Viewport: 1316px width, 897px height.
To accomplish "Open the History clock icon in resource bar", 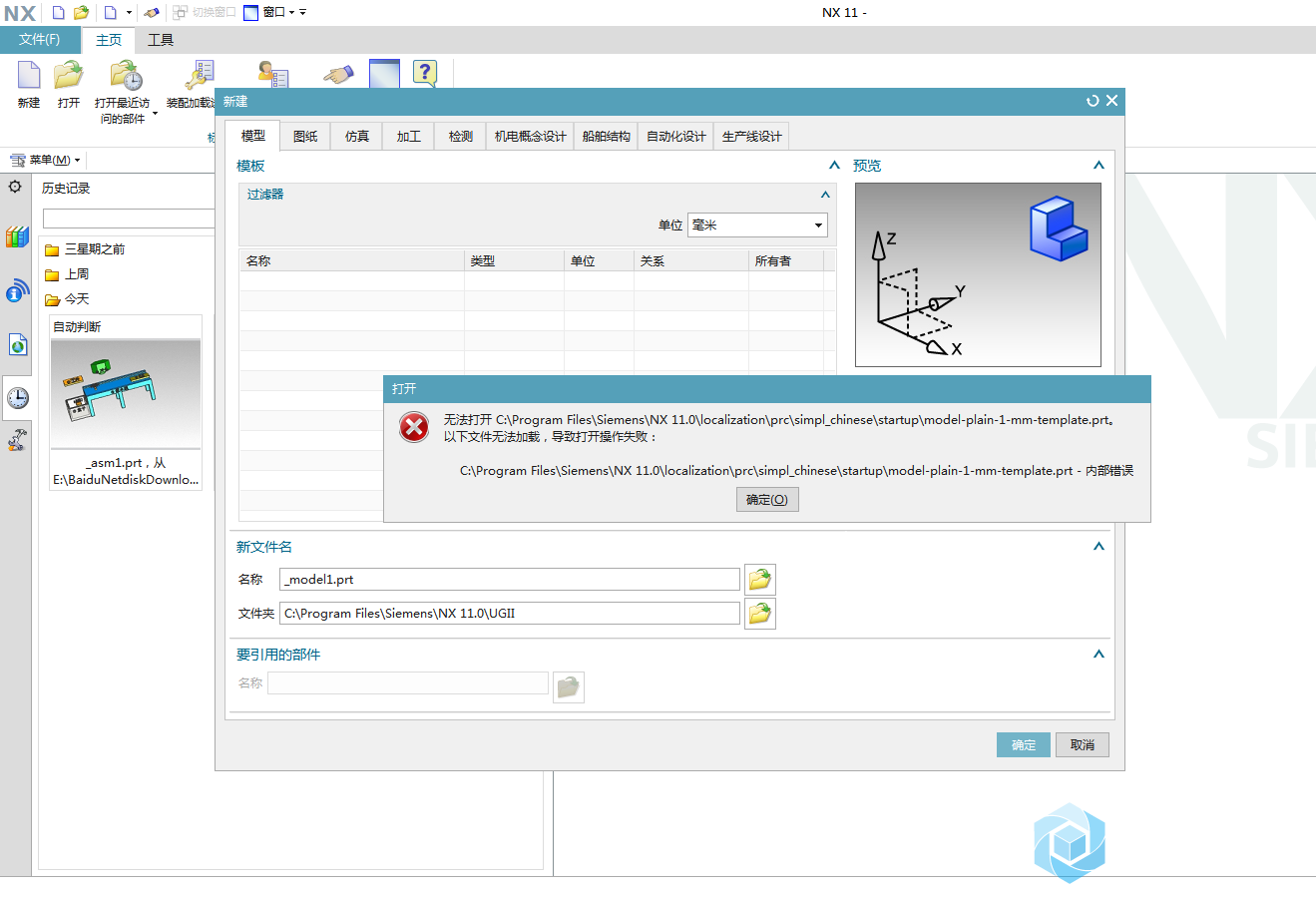I will [x=17, y=398].
